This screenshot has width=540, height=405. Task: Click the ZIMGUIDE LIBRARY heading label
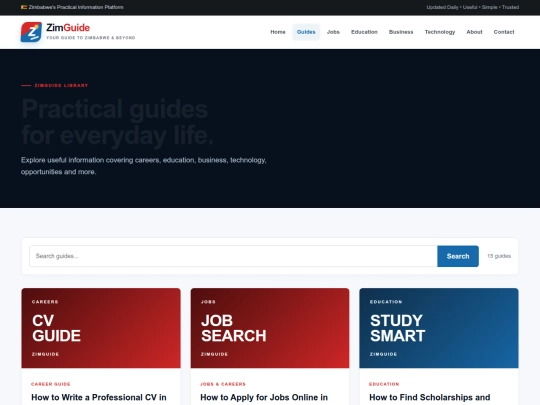tap(61, 85)
